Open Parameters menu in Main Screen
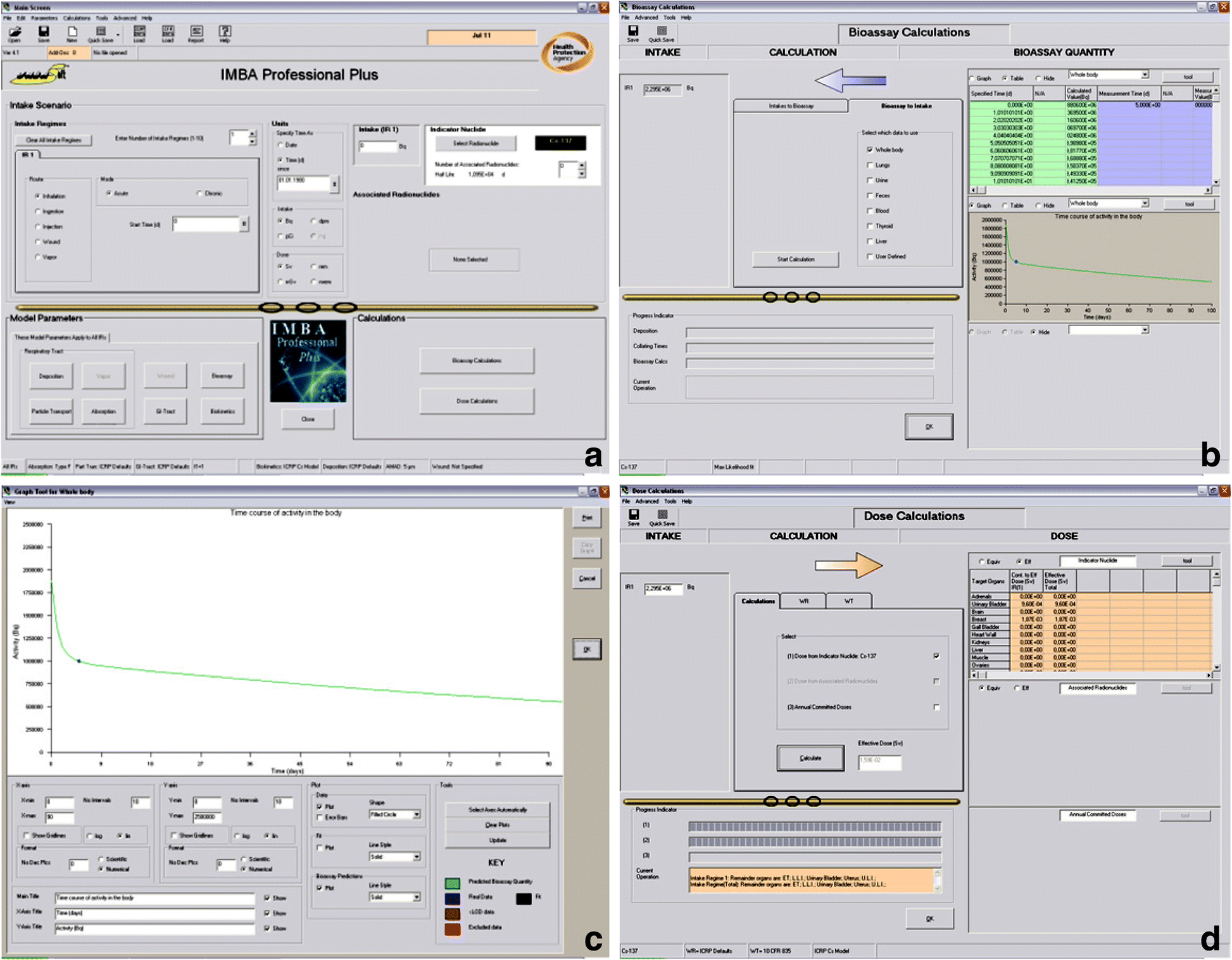 pos(44,18)
